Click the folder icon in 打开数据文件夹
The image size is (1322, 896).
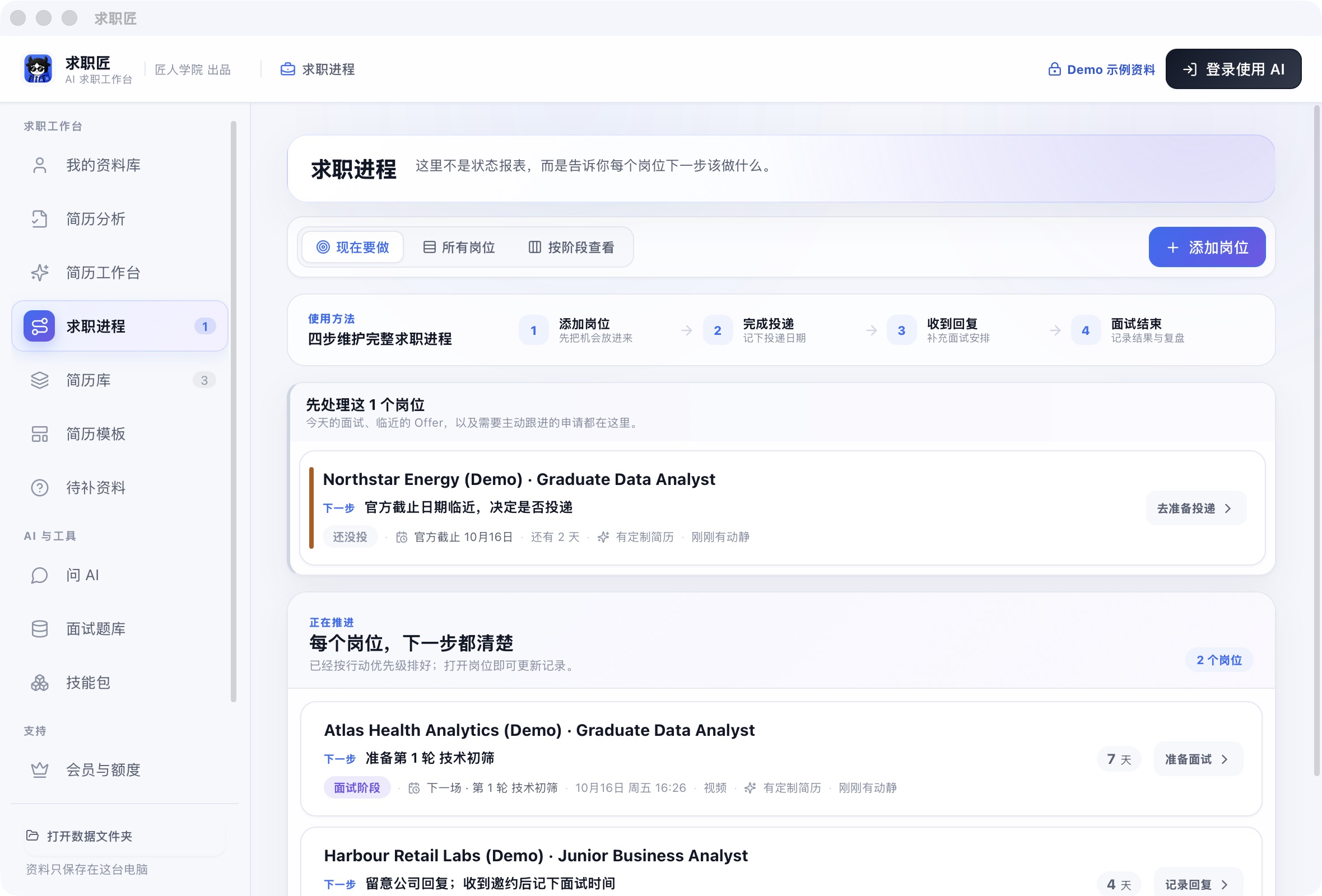coord(32,836)
